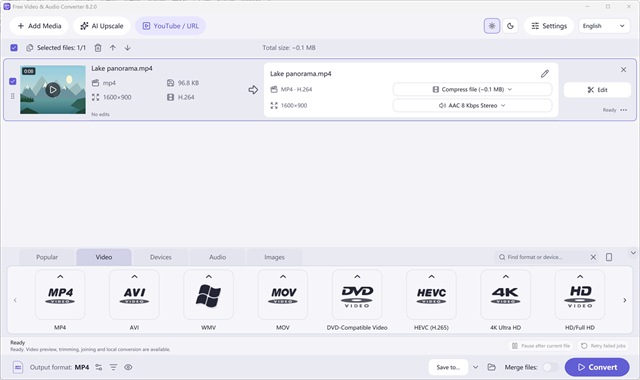This screenshot has width=640, height=380.
Task: Open the YouTube / URL downloader
Action: (170, 26)
